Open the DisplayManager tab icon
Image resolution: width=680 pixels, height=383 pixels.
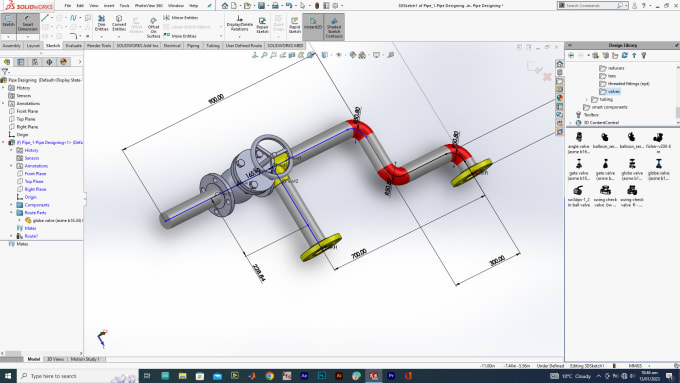[64, 62]
